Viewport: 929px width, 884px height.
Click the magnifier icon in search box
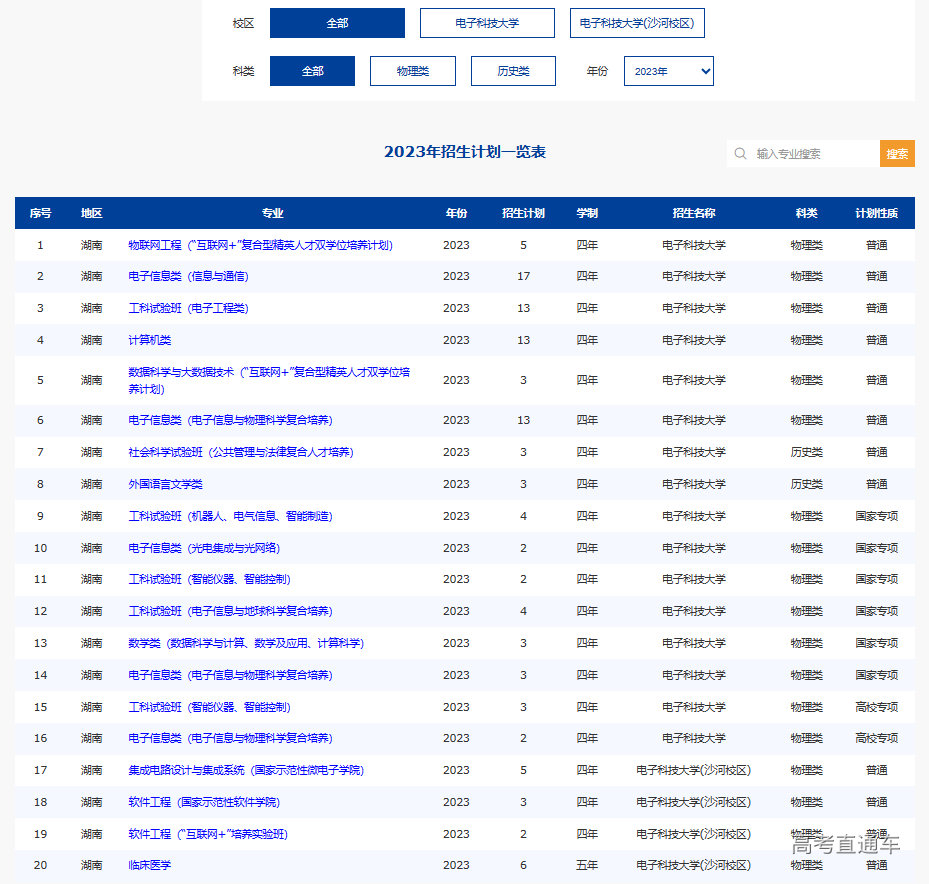click(x=740, y=154)
